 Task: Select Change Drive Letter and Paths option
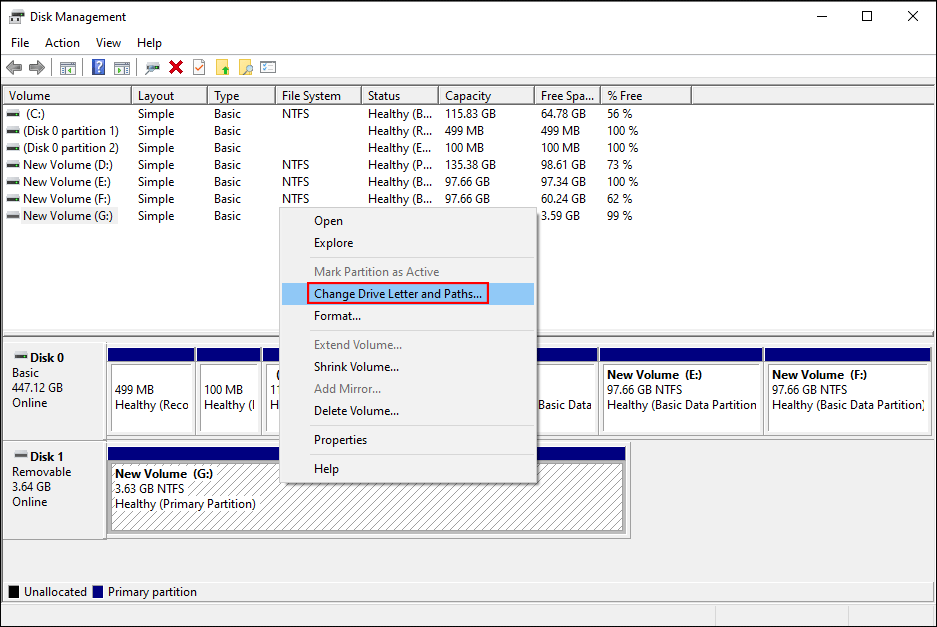398,294
